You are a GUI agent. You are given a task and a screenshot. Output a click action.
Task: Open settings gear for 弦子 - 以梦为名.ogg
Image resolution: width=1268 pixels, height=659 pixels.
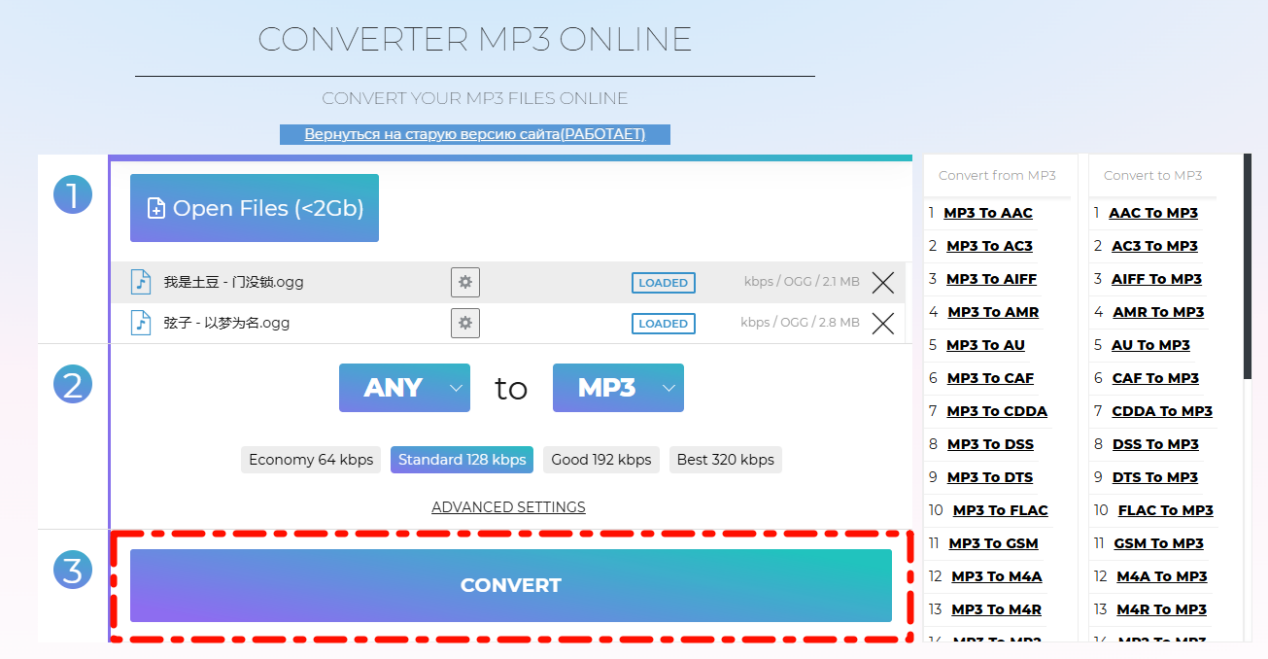tap(465, 323)
